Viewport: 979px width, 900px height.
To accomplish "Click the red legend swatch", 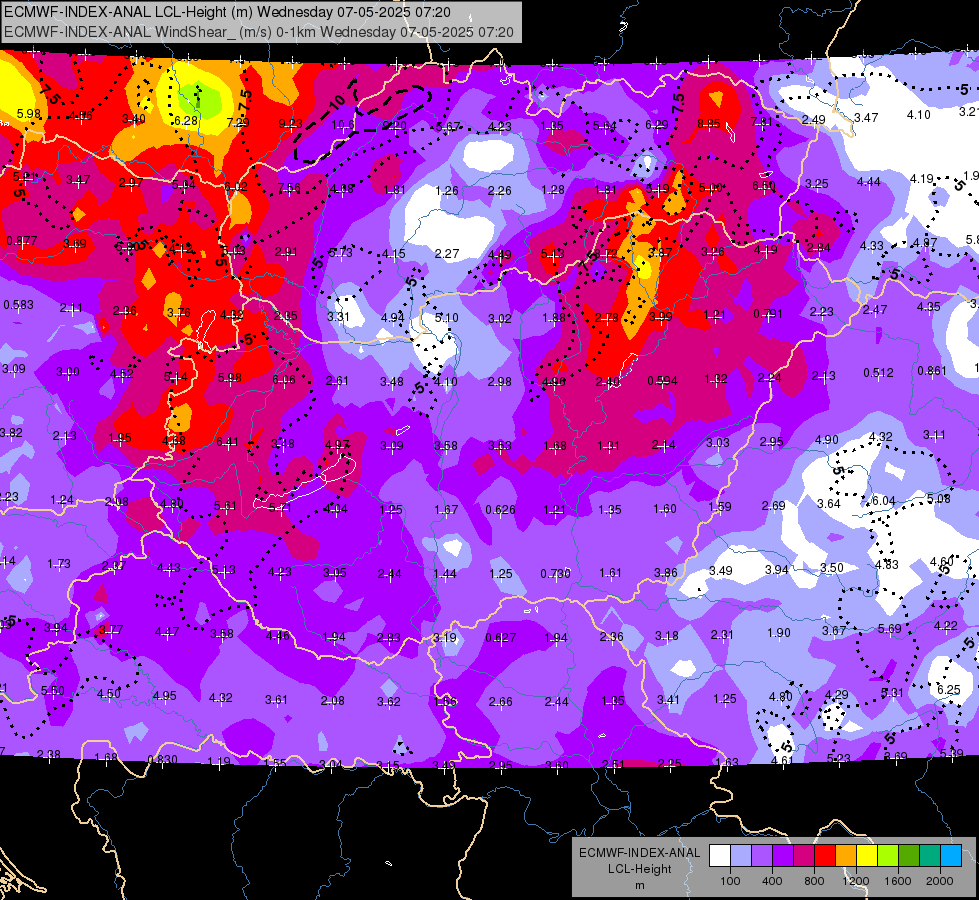I will (825, 855).
